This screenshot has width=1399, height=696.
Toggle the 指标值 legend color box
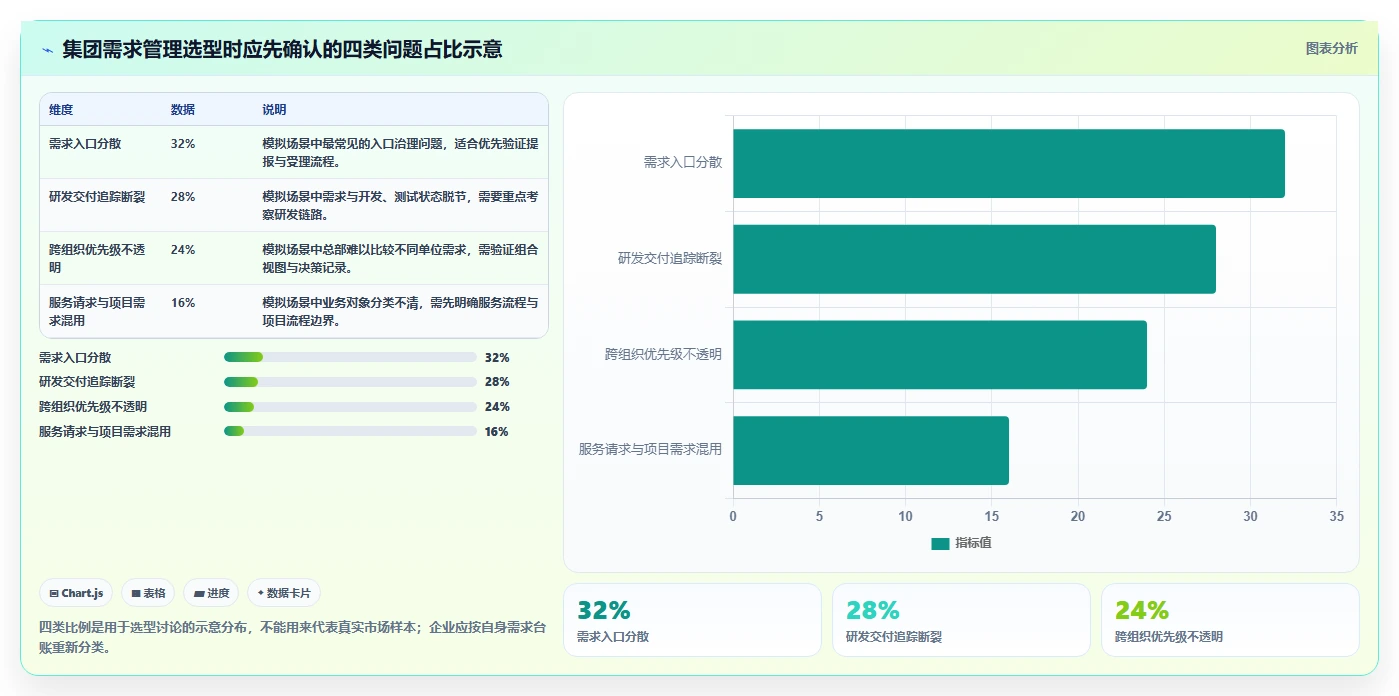tap(940, 543)
